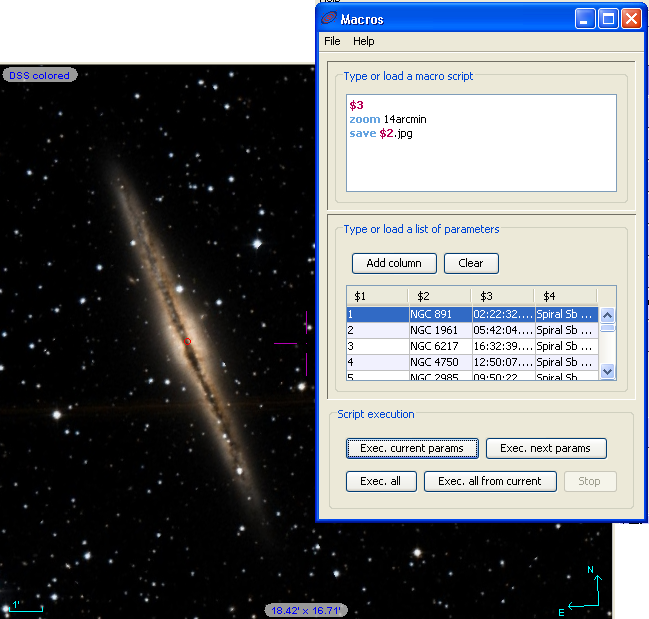The height and width of the screenshot is (619, 649).
Task: Click the 1' scale bar indicator
Action: 25,607
